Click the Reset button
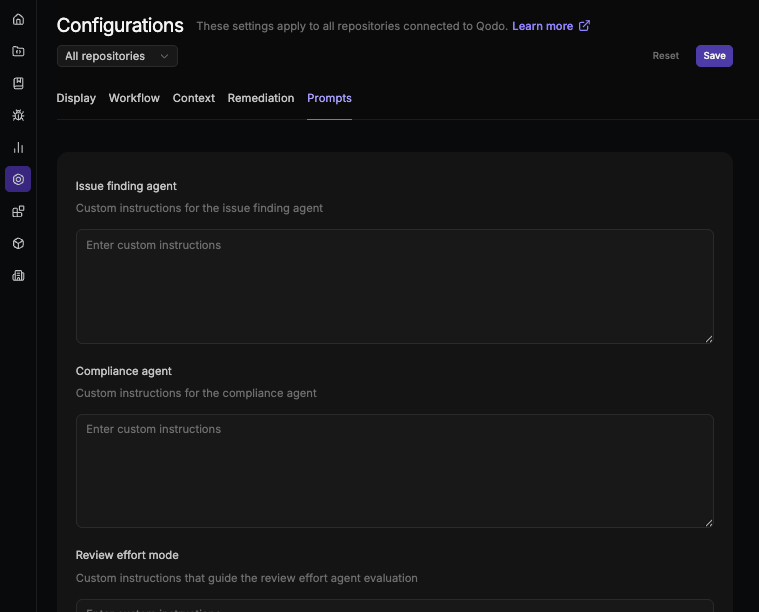The image size is (759, 612). [x=666, y=56]
